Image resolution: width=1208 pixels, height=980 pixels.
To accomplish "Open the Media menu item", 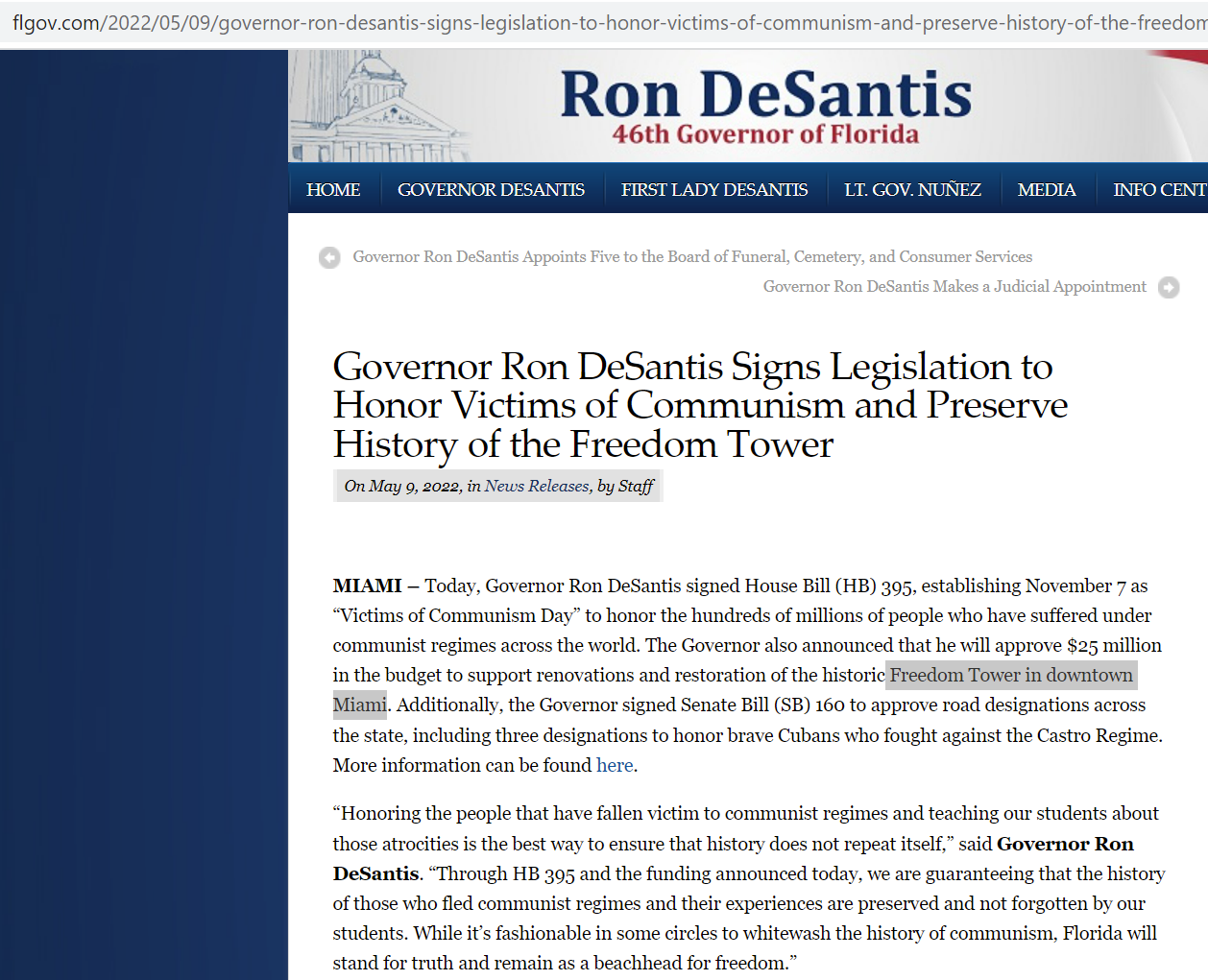I will tap(1046, 190).
